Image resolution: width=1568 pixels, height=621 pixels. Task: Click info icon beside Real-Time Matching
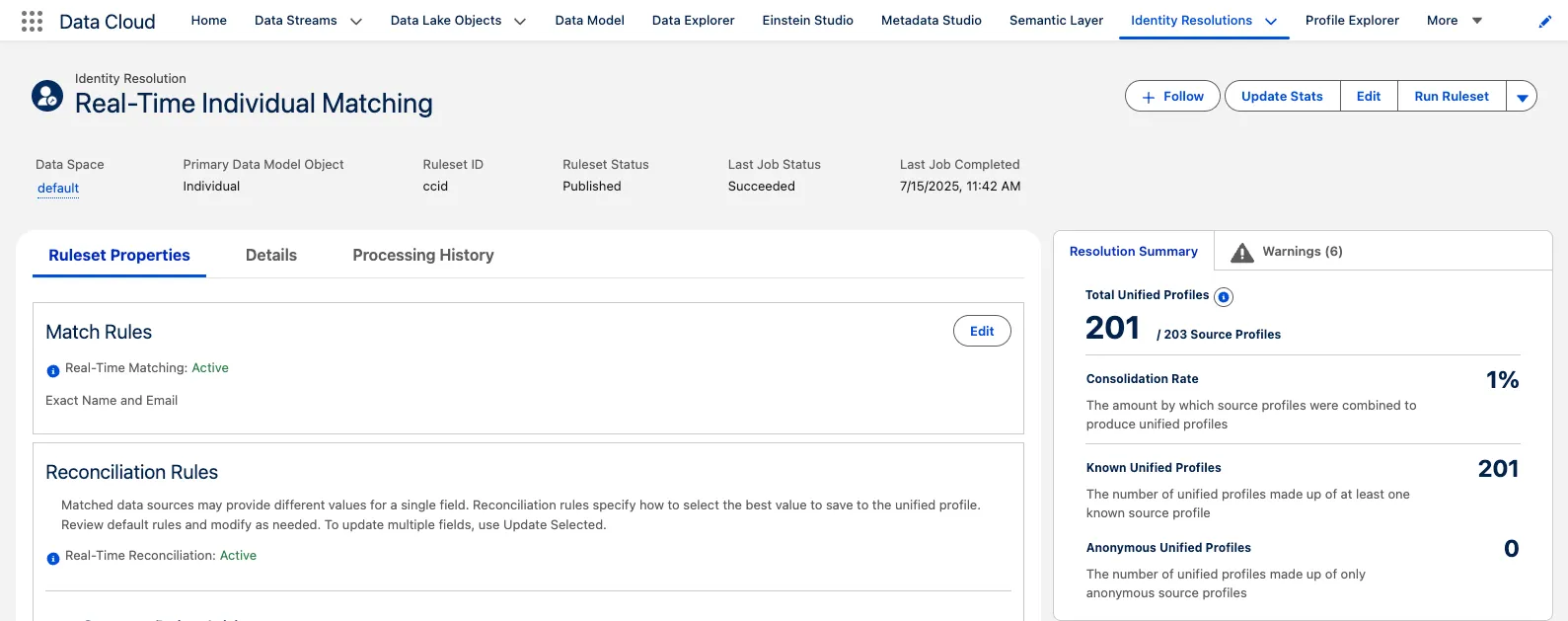pos(53,371)
